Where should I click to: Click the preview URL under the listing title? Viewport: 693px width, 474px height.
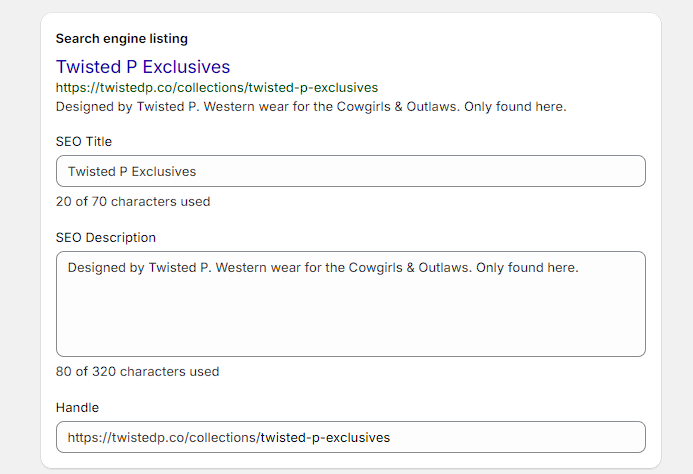point(216,88)
